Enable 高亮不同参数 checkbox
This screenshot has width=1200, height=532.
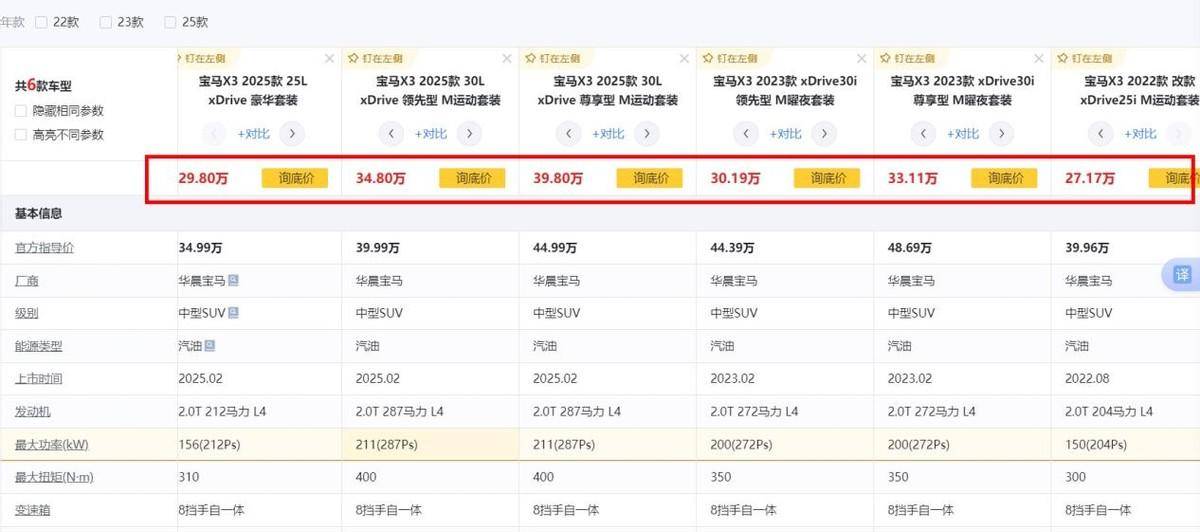point(21,135)
